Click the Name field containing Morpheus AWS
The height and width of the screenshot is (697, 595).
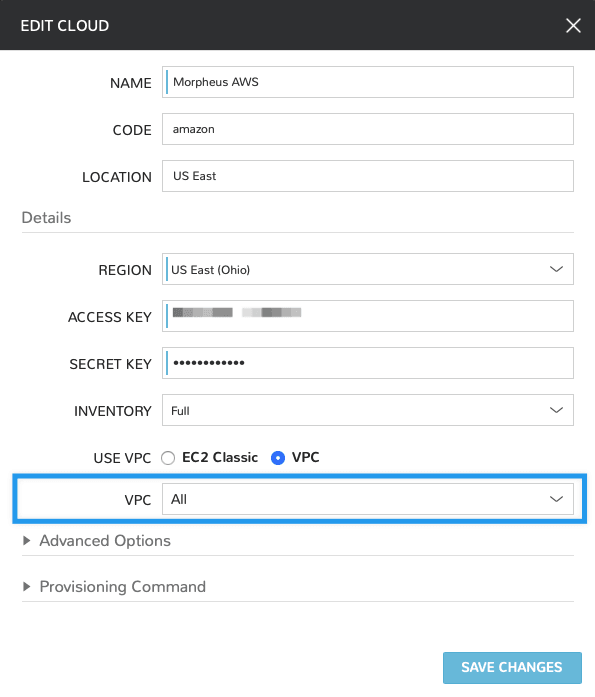pos(367,82)
